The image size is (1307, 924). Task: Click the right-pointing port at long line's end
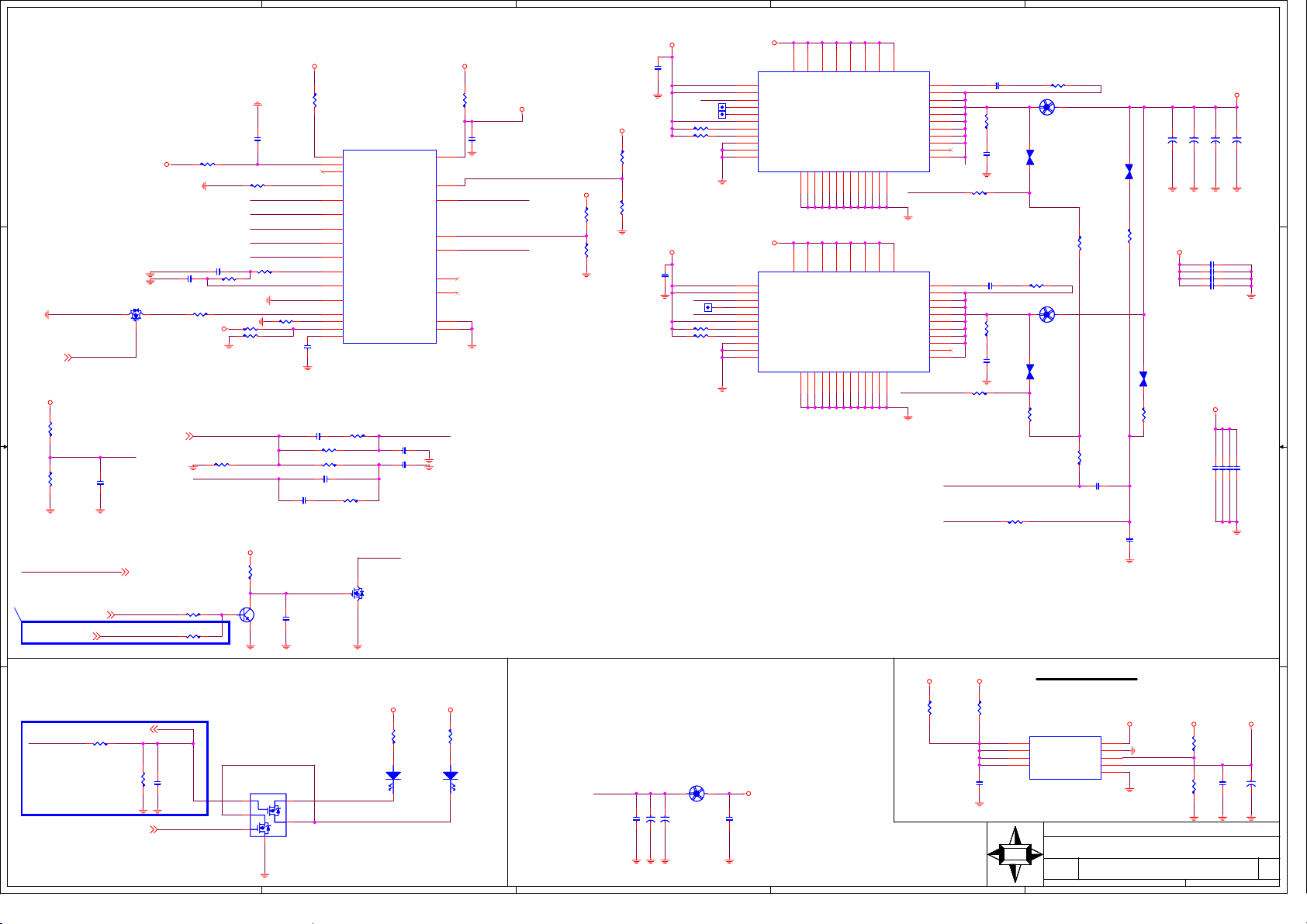pyautogui.click(x=124, y=572)
